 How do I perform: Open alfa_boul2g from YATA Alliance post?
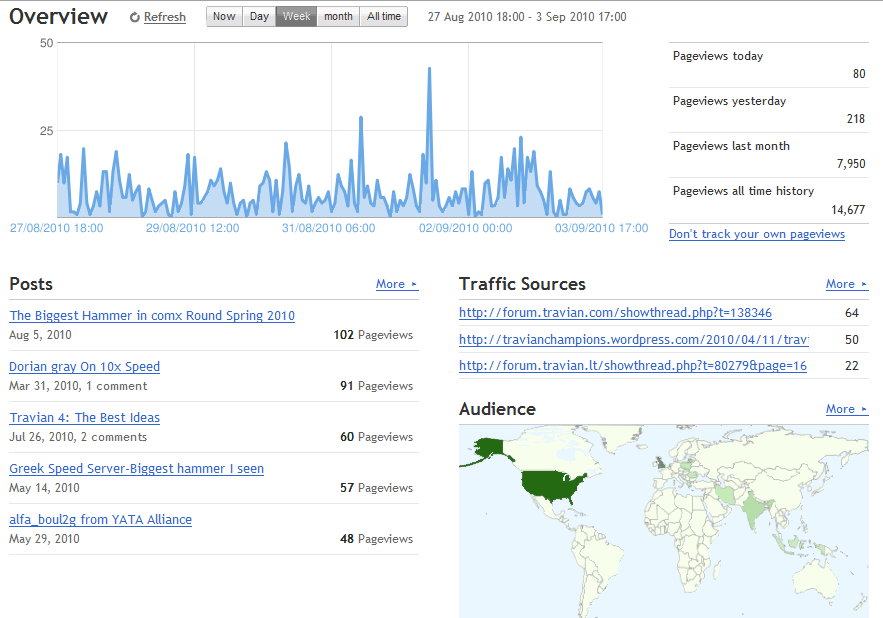point(100,520)
